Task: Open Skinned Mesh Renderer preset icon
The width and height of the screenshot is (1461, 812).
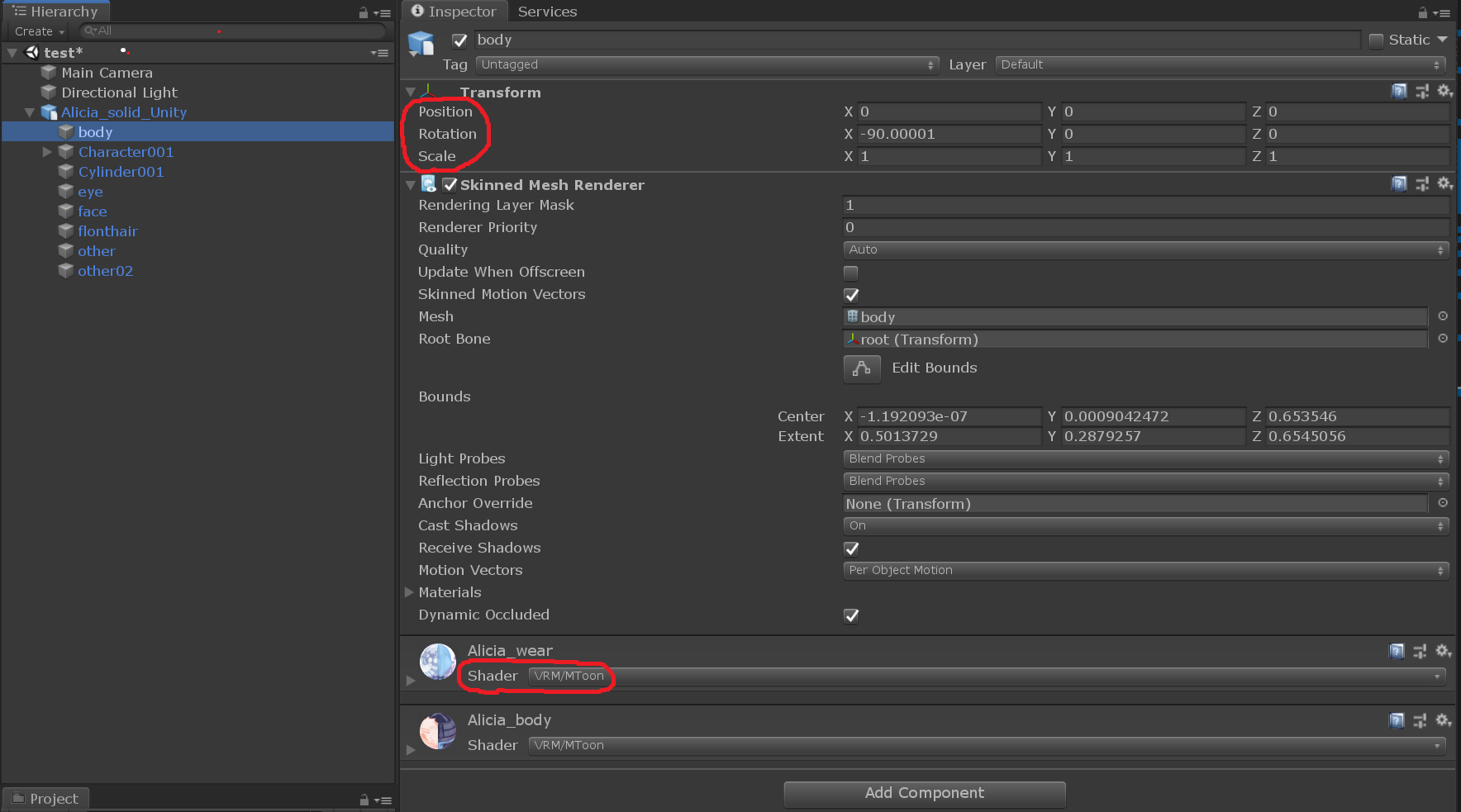Action: point(1422,183)
